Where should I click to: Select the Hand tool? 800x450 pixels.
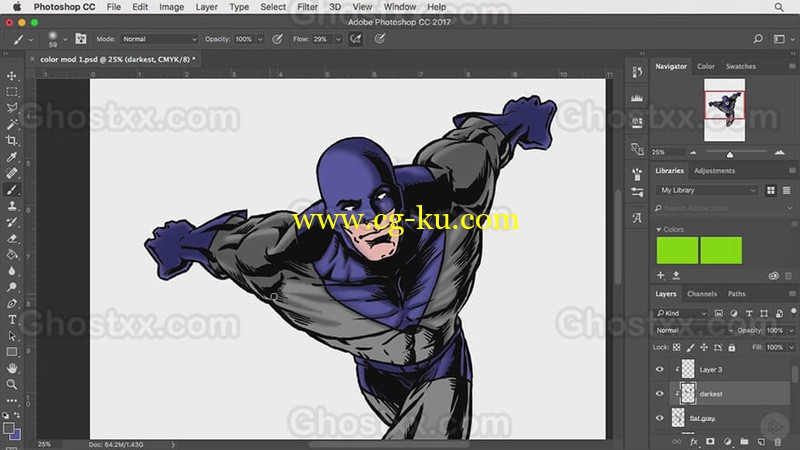(12, 368)
